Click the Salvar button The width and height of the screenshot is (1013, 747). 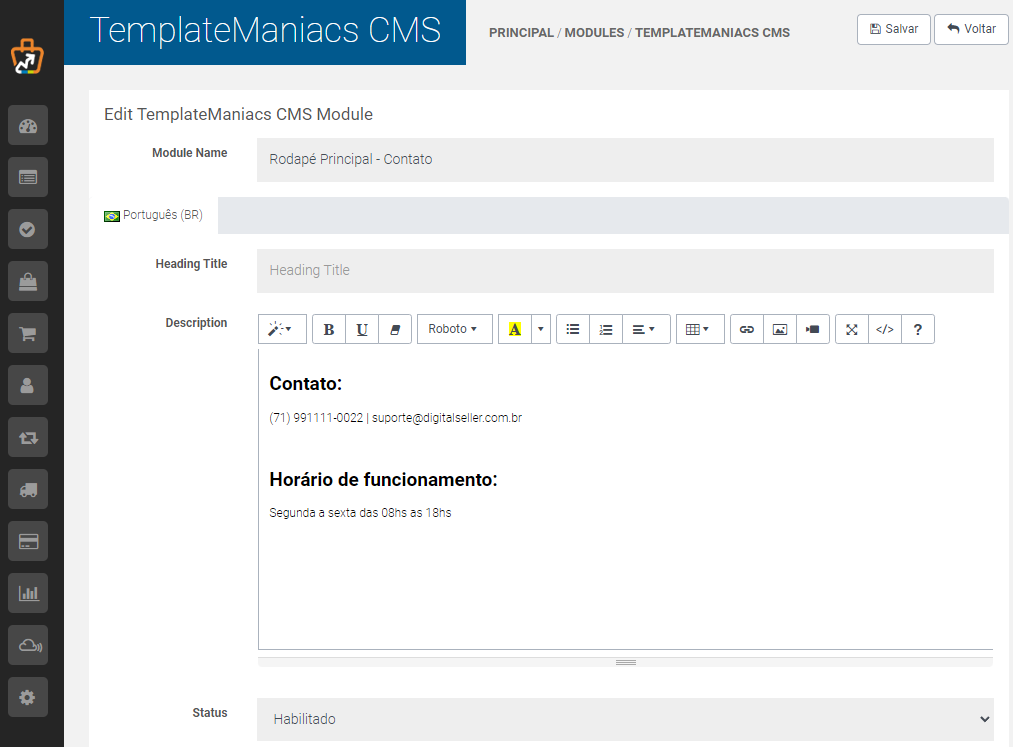point(893,29)
